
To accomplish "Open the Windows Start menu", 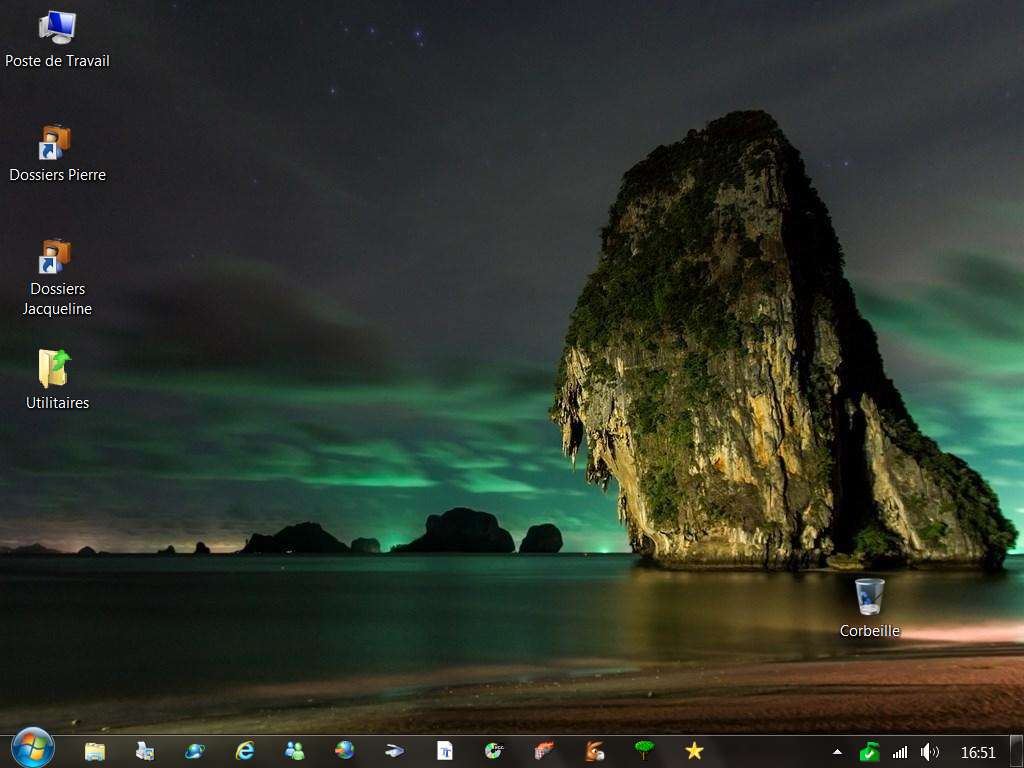I will click(x=33, y=748).
